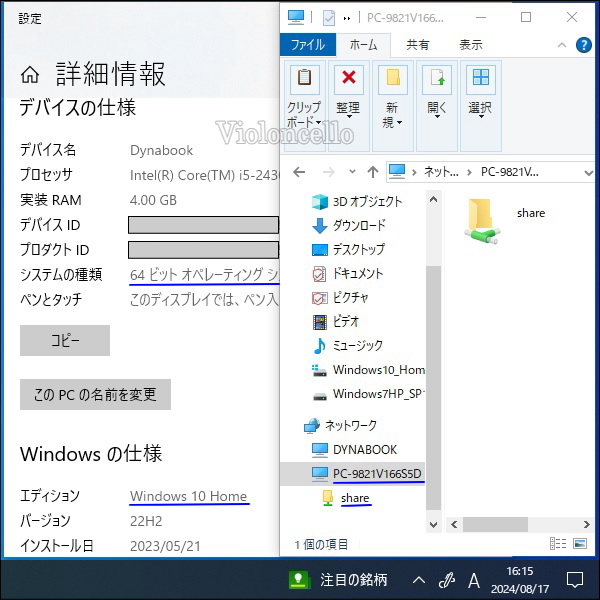Click address bar chevron before ネット...

414,173
